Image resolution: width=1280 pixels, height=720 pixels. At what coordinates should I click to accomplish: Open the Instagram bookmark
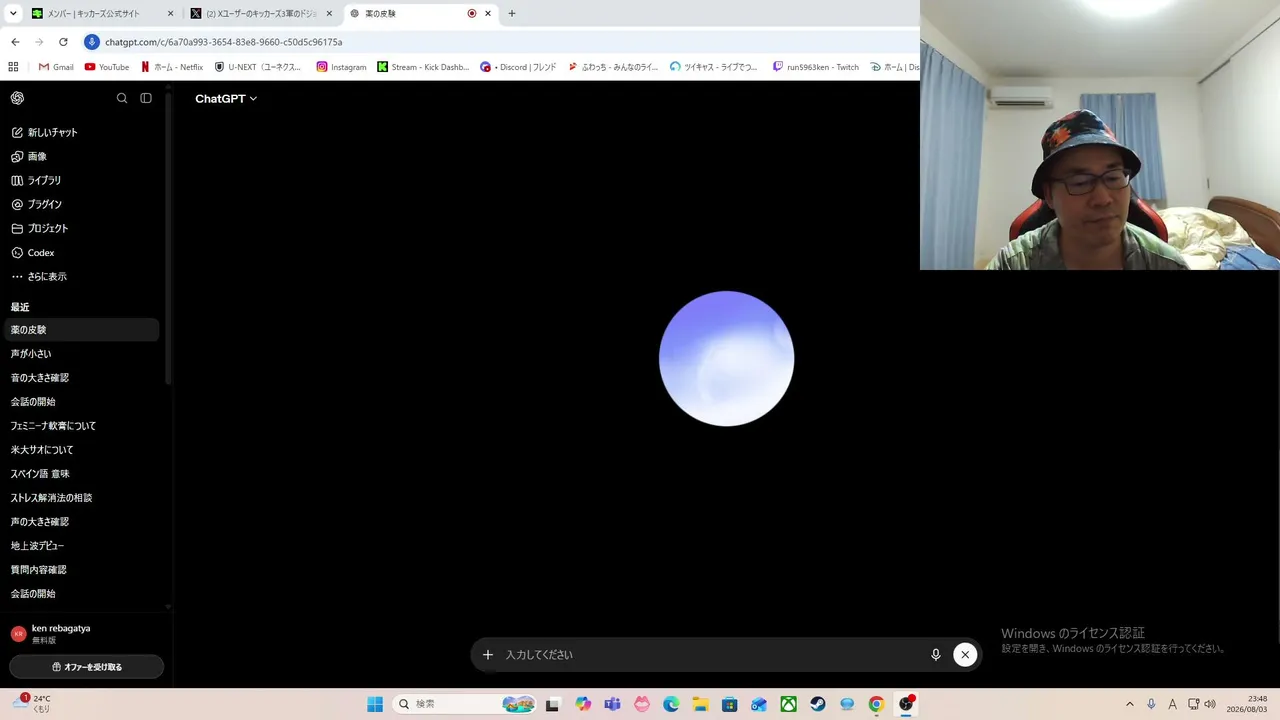(x=341, y=67)
